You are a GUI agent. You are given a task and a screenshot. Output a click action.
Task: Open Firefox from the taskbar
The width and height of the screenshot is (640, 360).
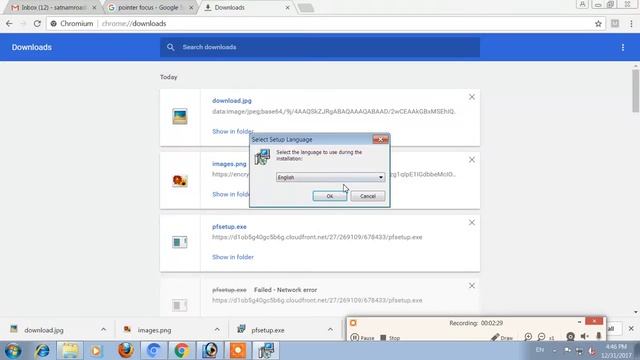[126, 351]
